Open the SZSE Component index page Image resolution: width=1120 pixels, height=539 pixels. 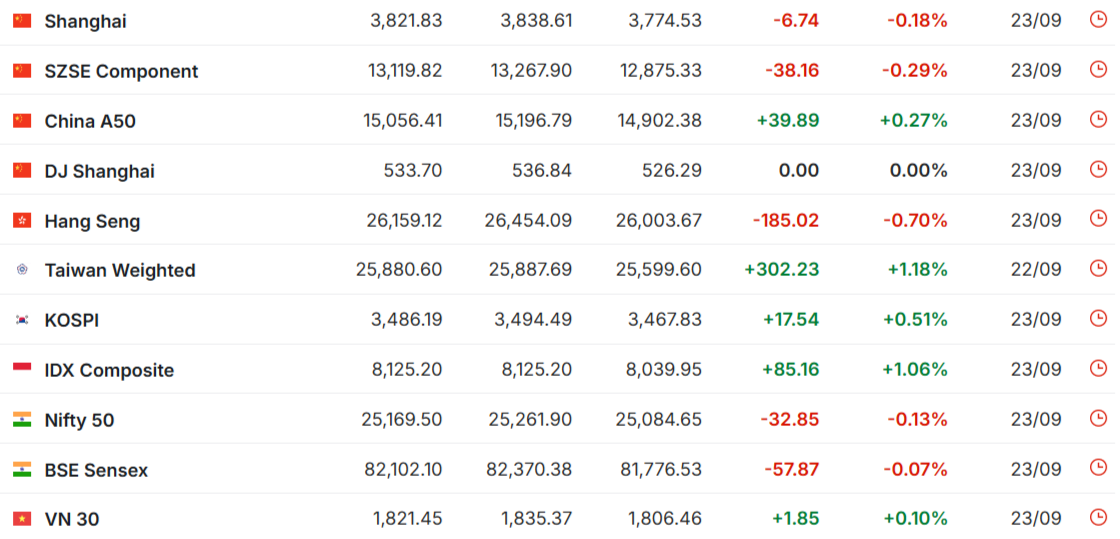[x=121, y=71]
